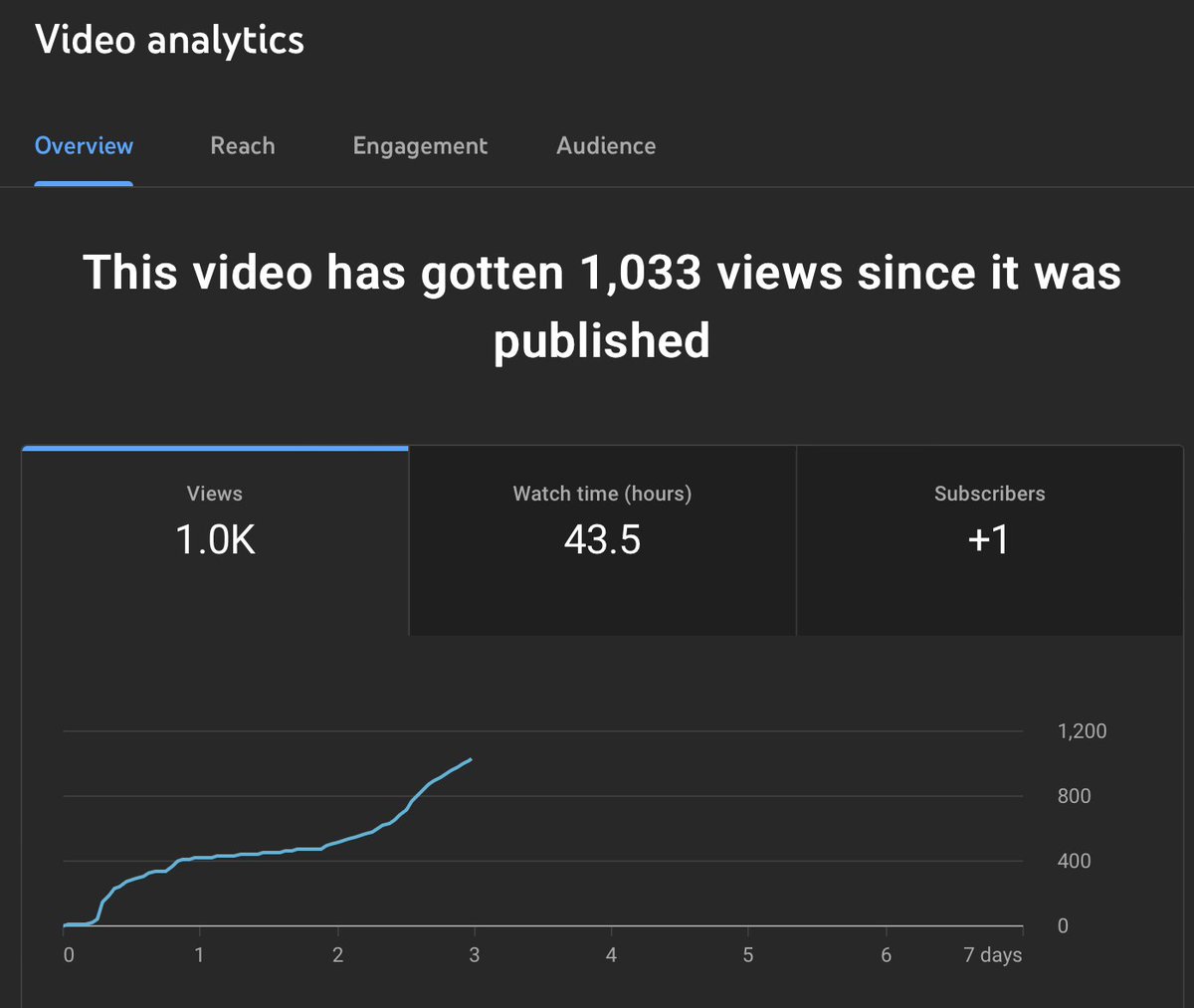Click the day 2 x-axis label

tap(337, 955)
